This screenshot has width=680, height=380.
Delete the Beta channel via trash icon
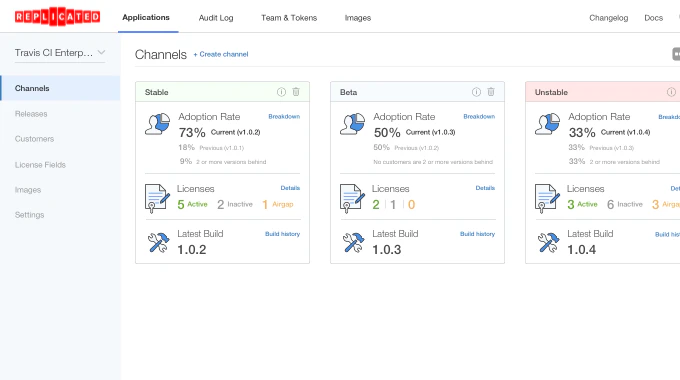coord(491,92)
